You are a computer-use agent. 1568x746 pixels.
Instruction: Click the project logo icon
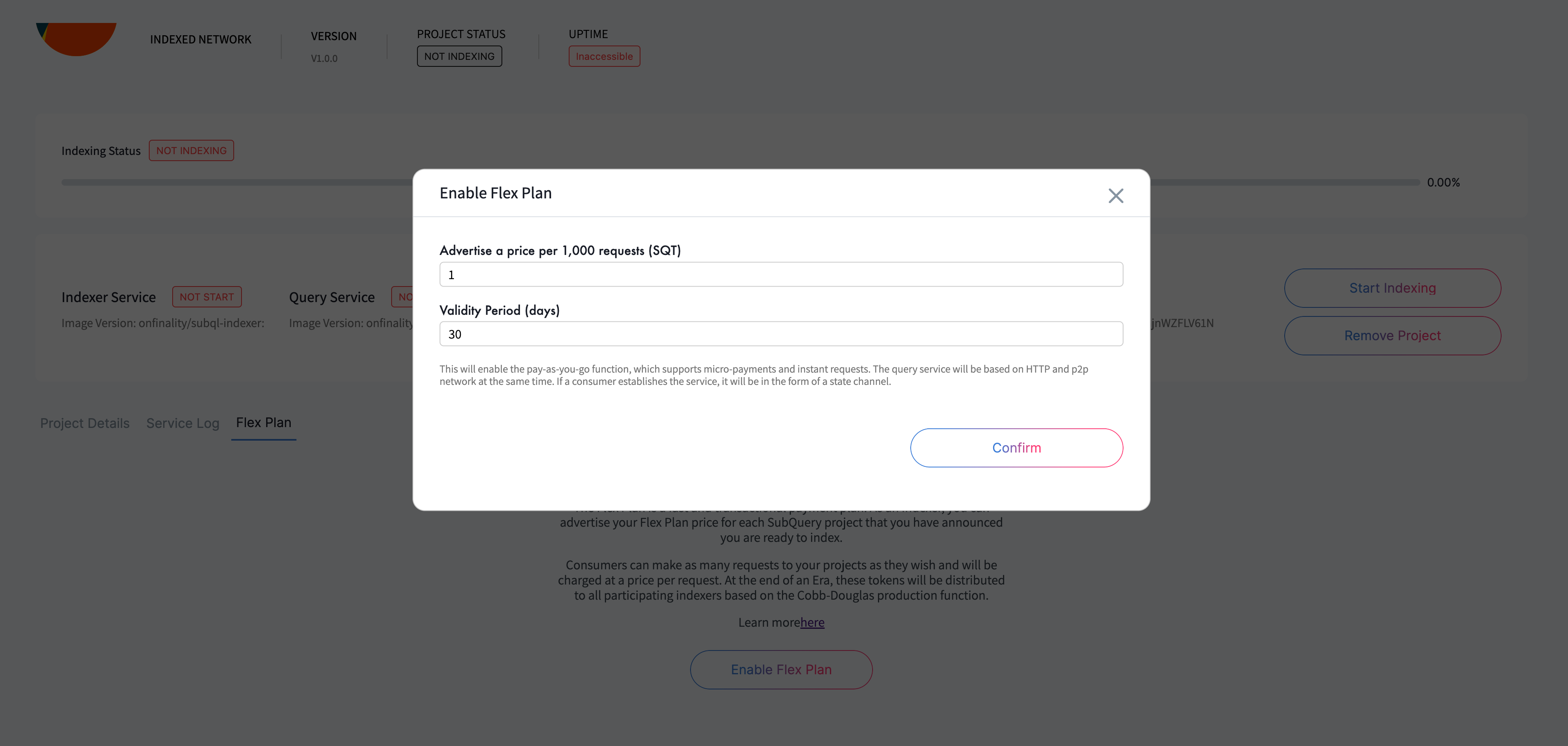76,39
